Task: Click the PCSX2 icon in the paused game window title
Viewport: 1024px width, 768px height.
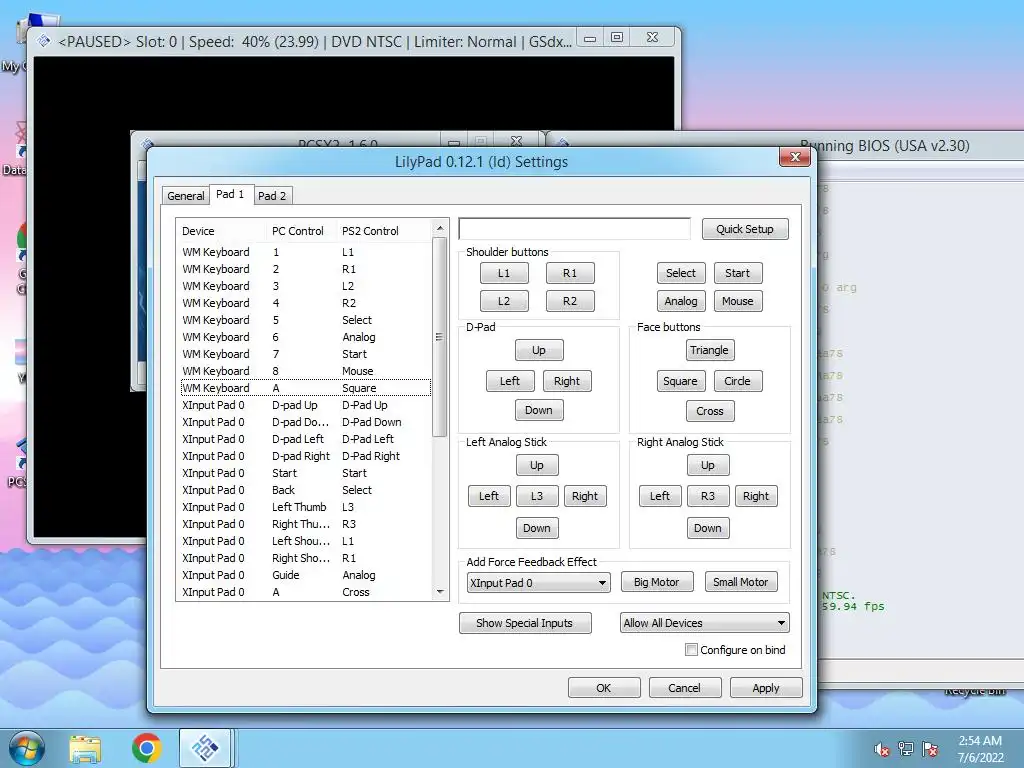Action: coord(43,41)
